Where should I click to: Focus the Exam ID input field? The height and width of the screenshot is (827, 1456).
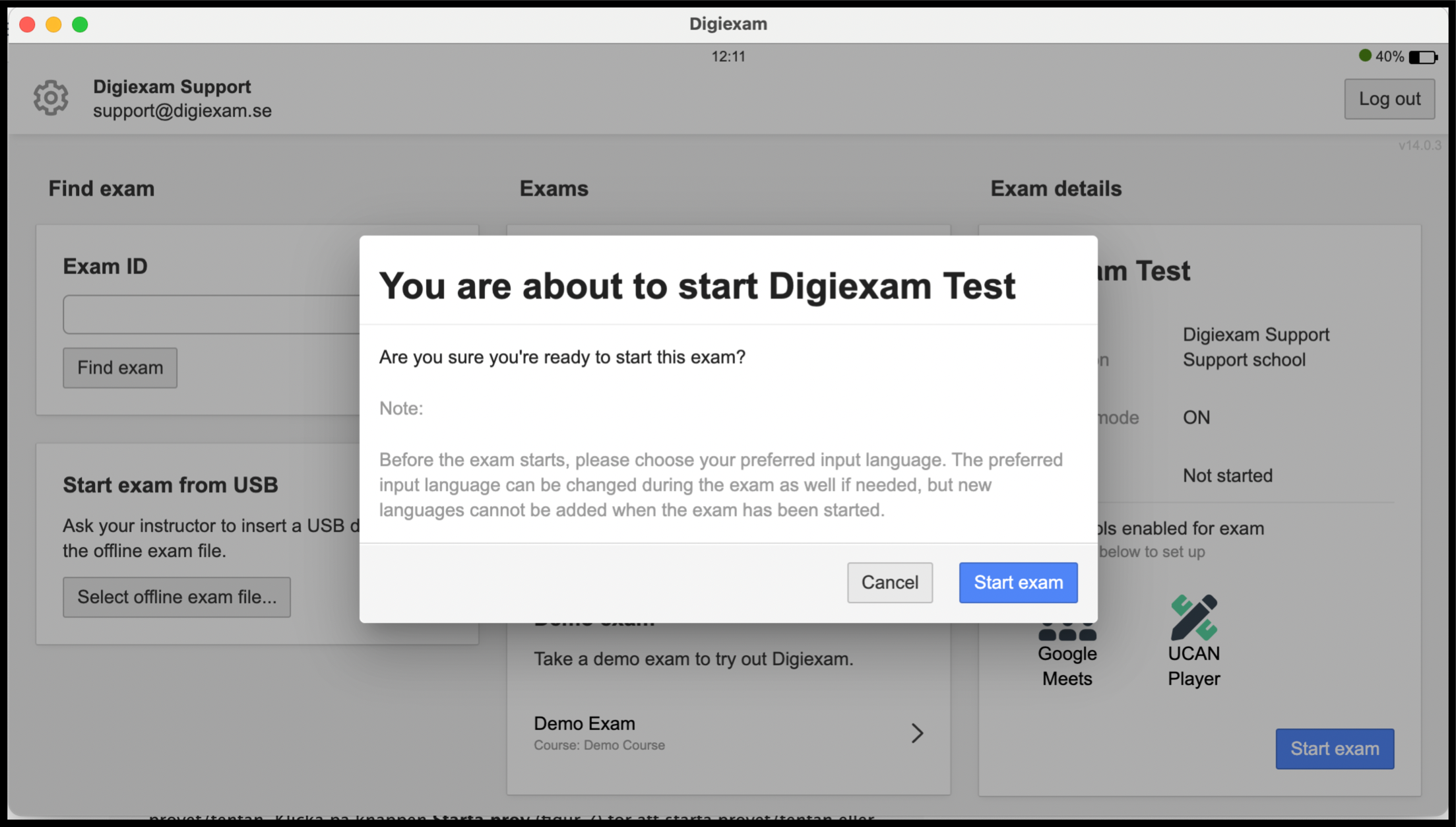211,314
